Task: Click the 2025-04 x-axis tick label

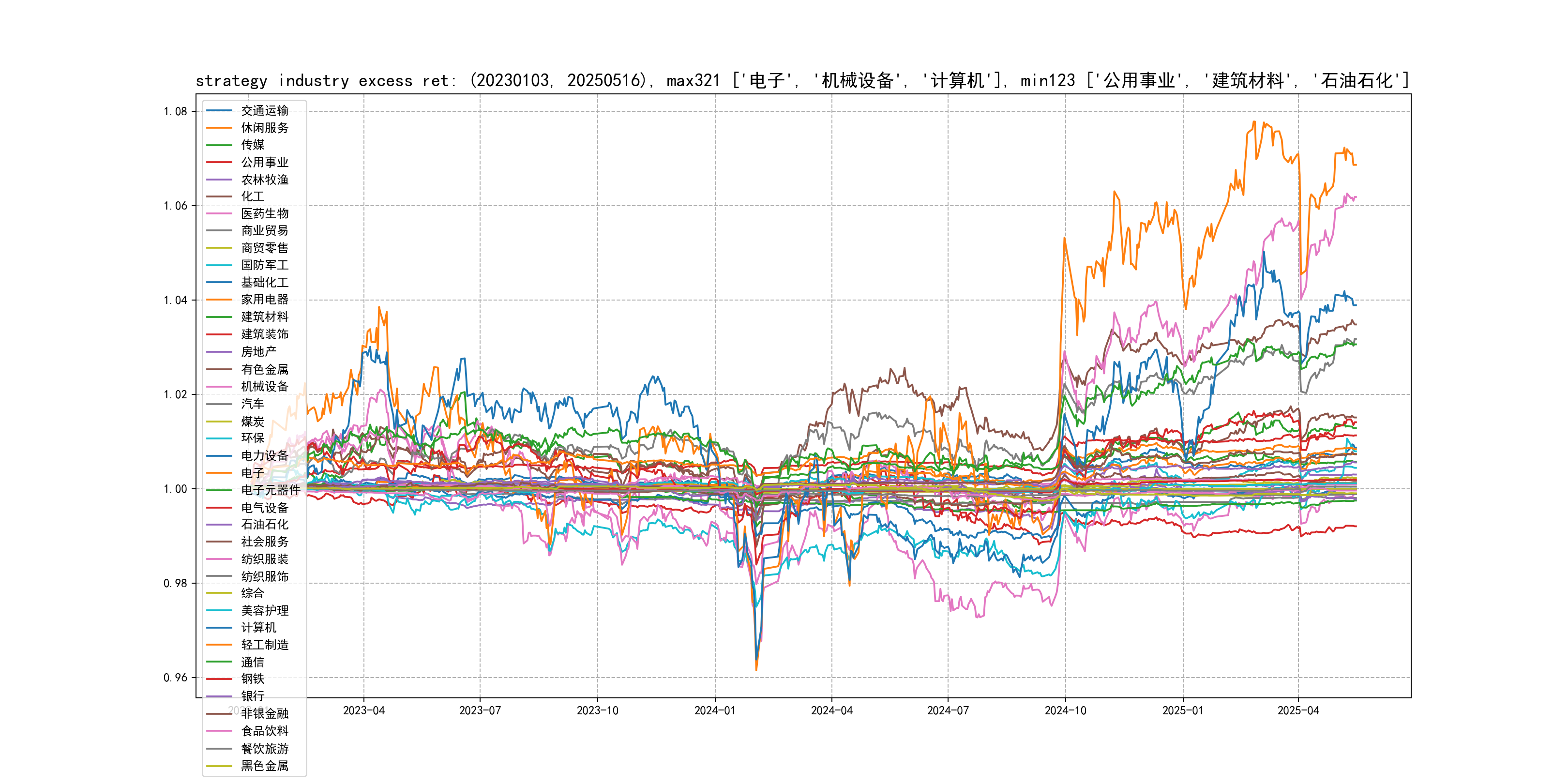Action: (x=1298, y=710)
